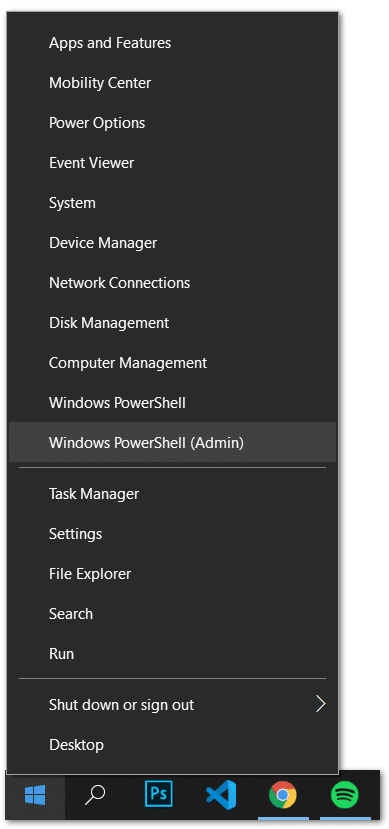
Task: Expand the Shut down or sign out arrow
Action: [x=320, y=704]
